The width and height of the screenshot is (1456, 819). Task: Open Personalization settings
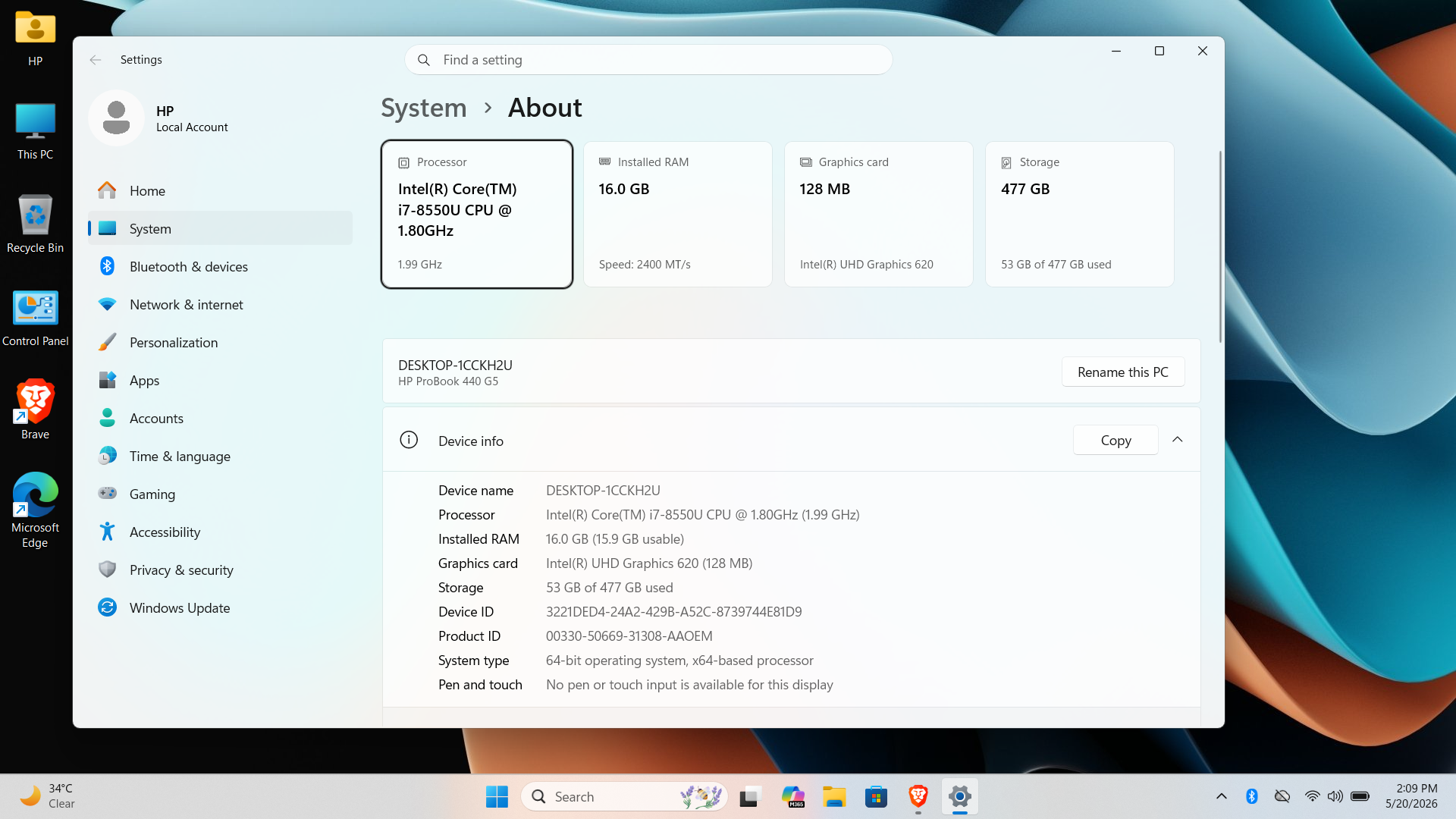pyautogui.click(x=220, y=343)
